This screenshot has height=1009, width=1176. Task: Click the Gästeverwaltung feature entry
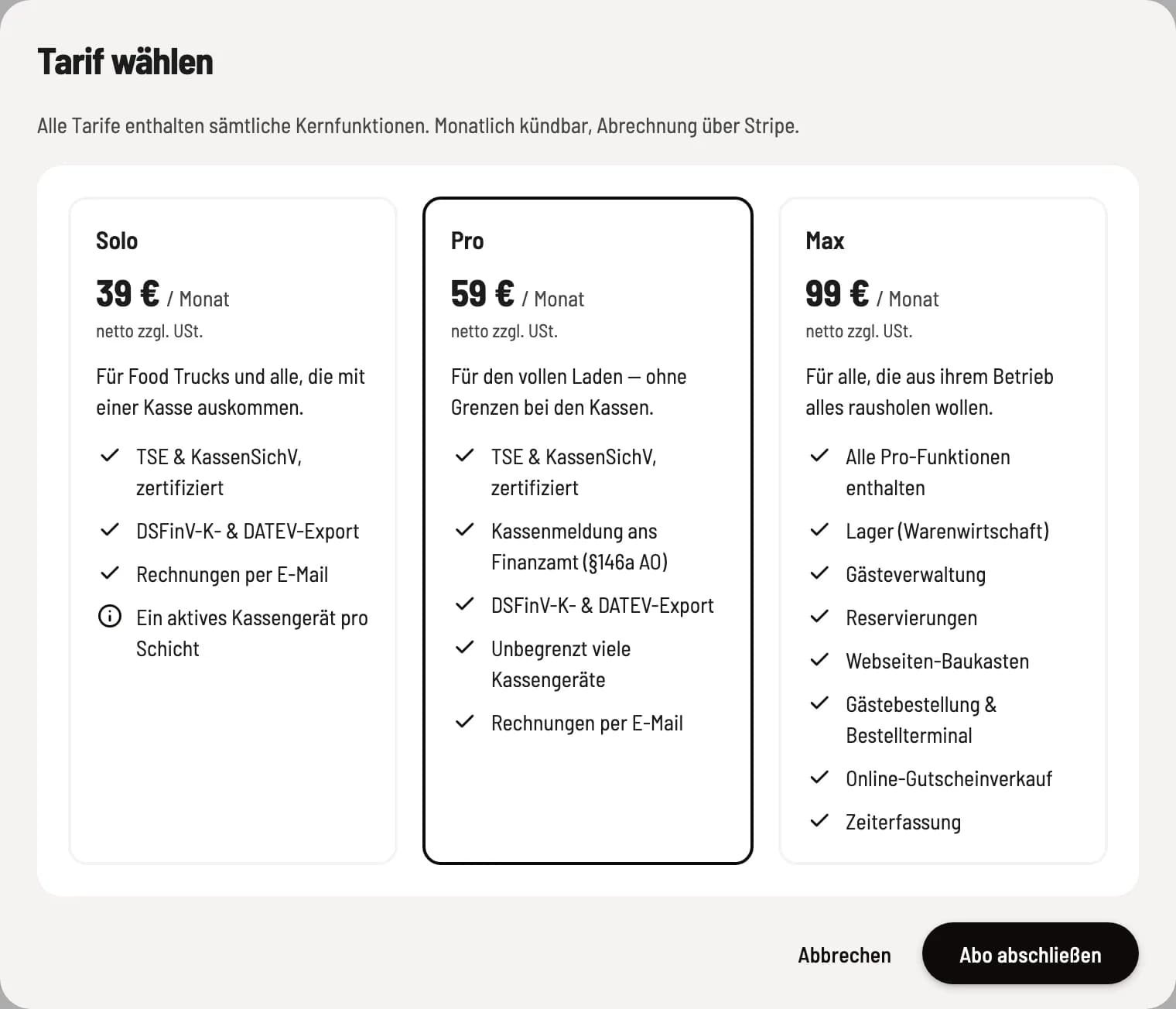915,575
